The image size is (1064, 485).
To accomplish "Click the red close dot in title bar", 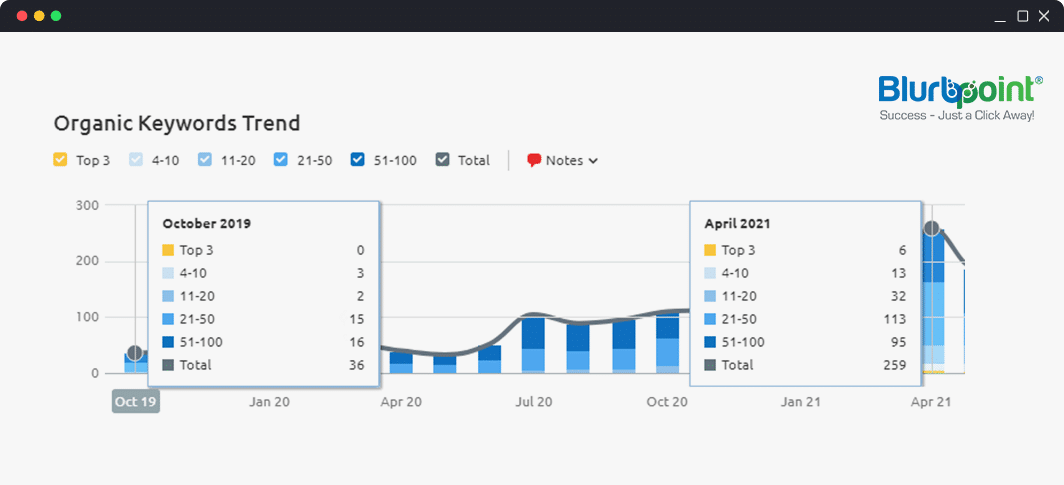I will click(x=22, y=16).
